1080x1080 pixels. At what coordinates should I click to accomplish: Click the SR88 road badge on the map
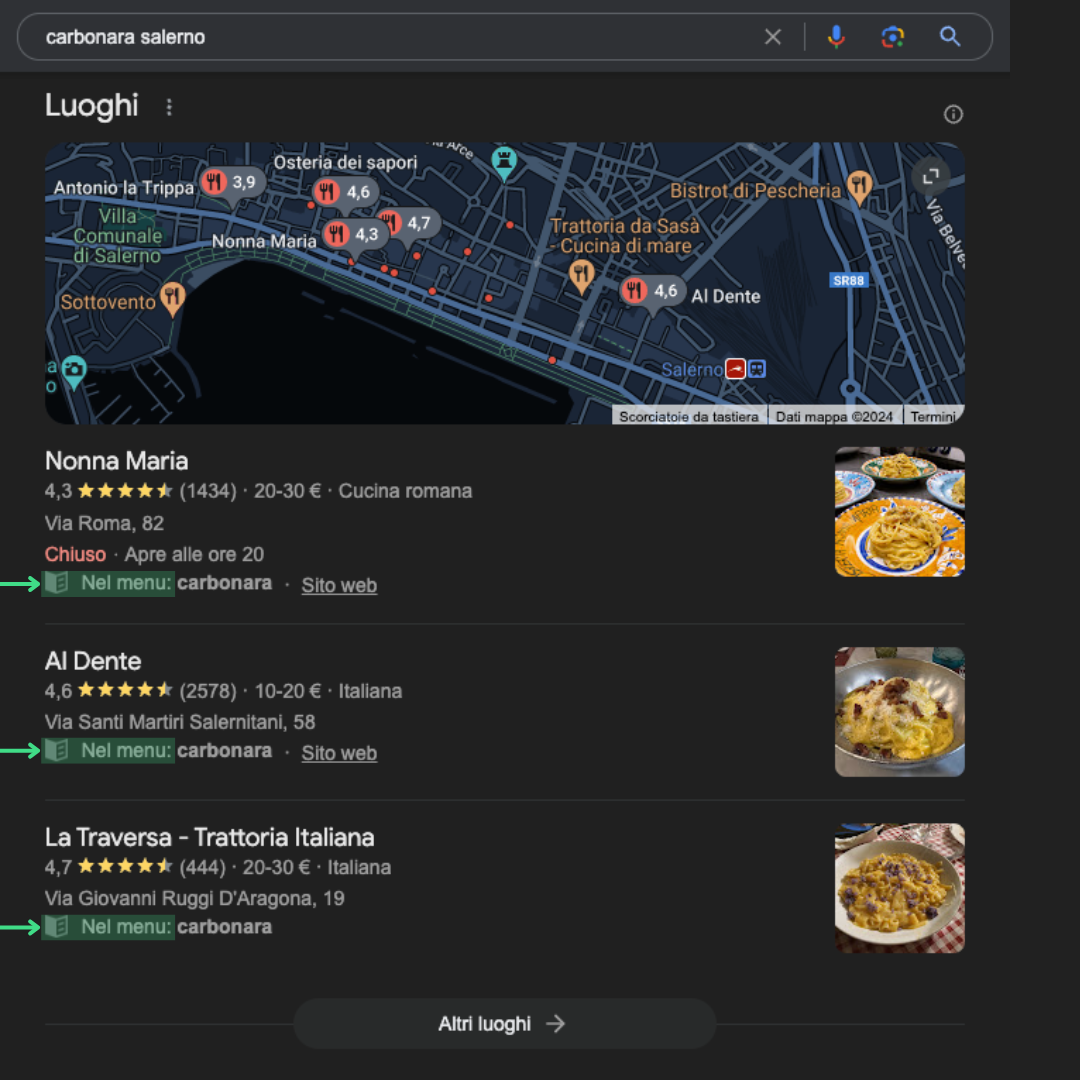tap(848, 280)
